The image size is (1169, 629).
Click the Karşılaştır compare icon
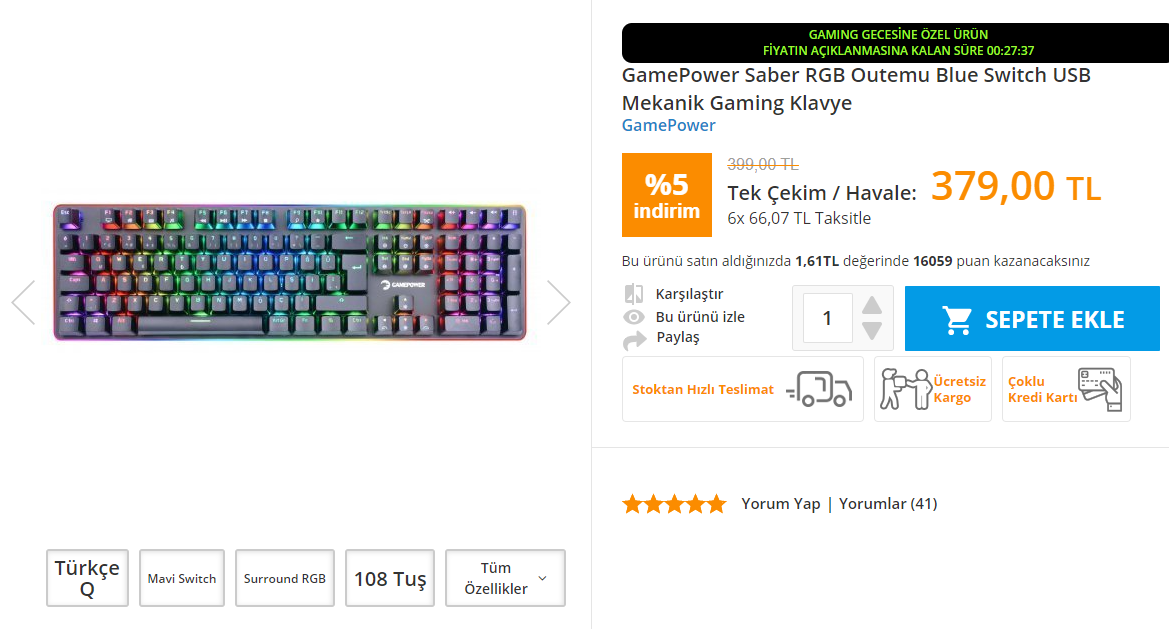coord(633,294)
